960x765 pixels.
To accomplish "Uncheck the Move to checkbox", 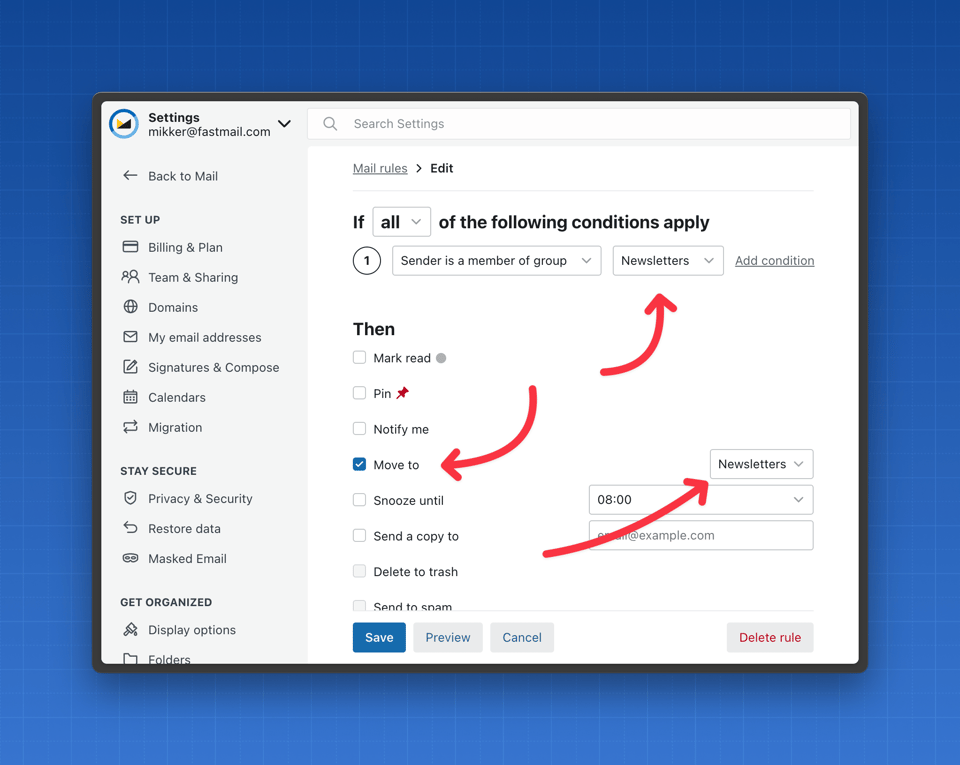I will click(359, 464).
